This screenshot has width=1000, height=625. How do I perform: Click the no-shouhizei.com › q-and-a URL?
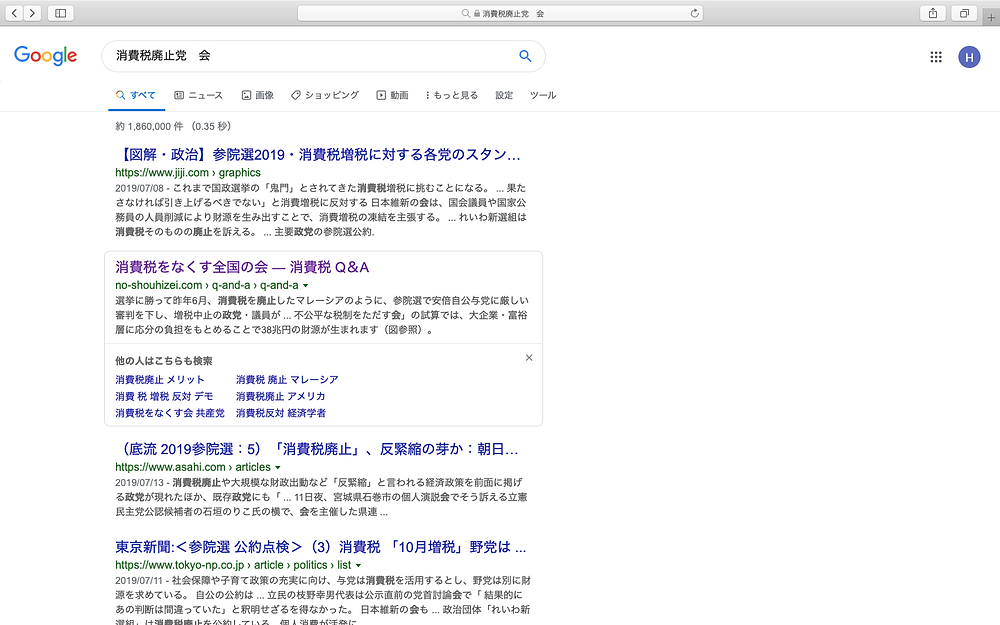[x=207, y=285]
